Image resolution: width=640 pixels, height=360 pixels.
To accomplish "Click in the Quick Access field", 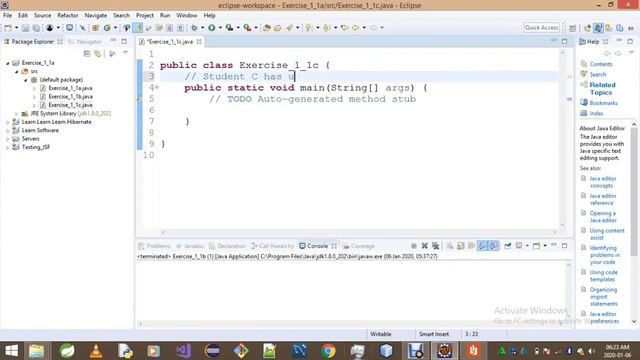I will 541,27.
